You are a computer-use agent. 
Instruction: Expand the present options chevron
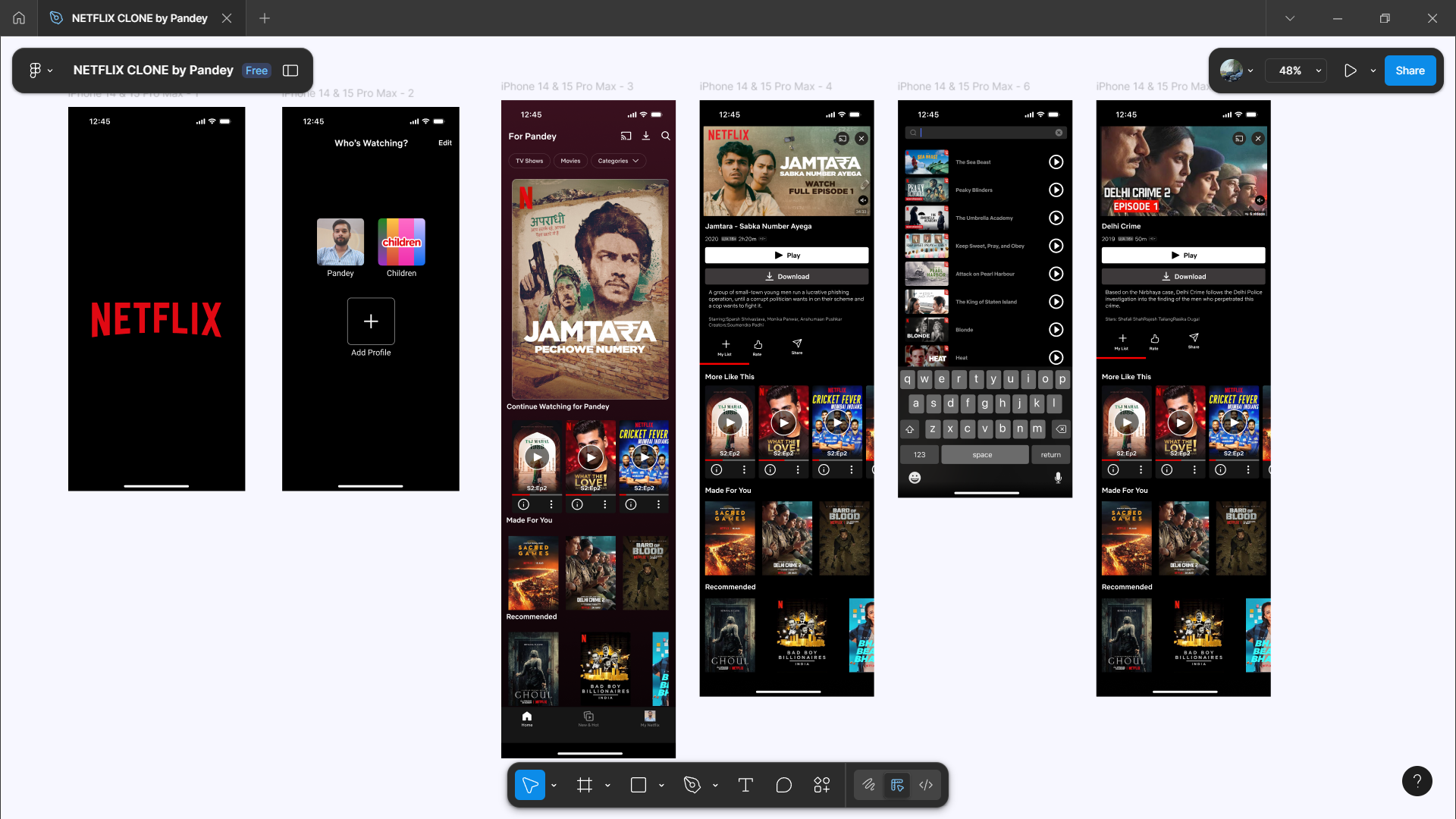(1373, 71)
